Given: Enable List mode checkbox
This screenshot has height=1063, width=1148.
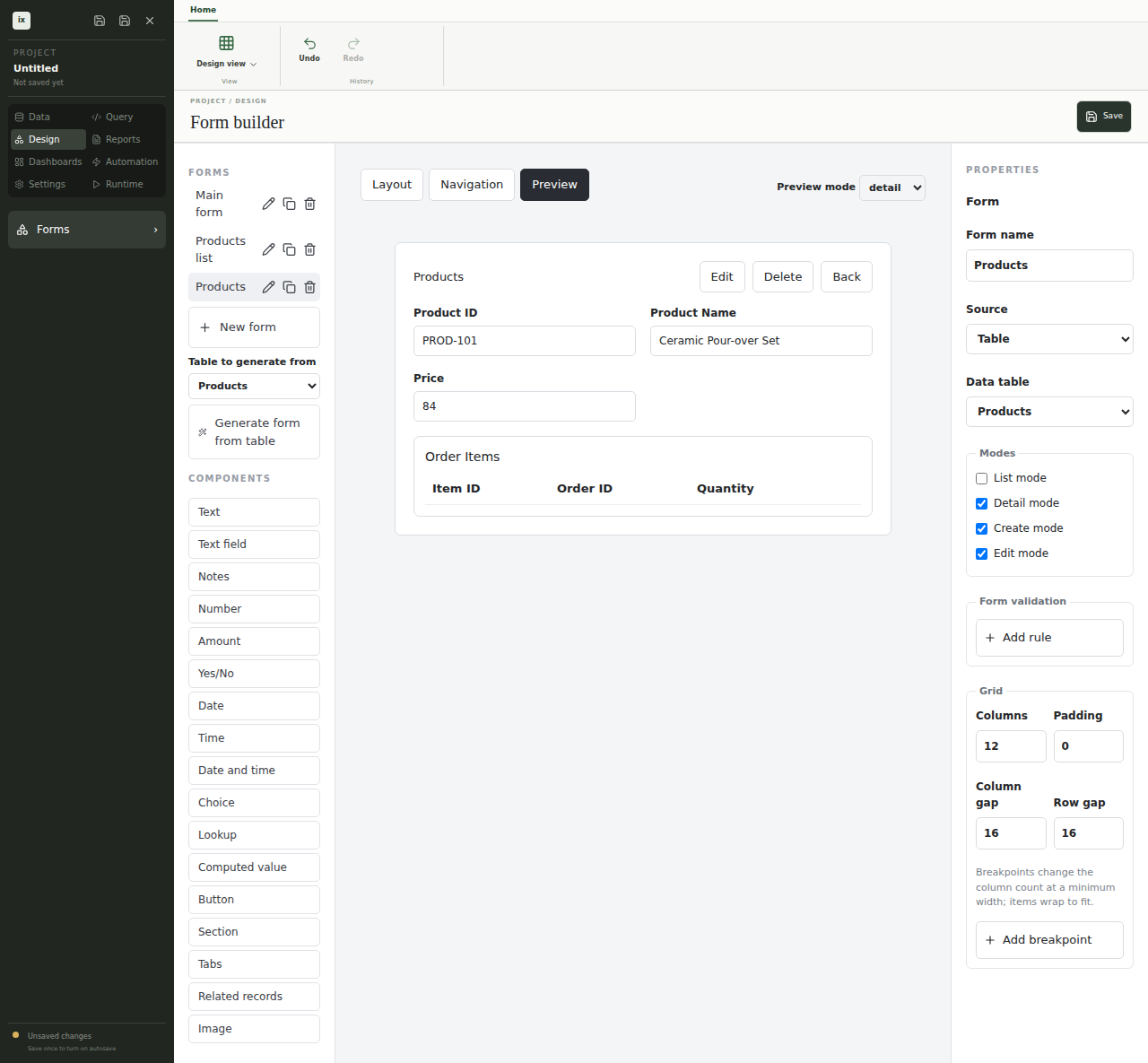Looking at the screenshot, I should coord(981,478).
